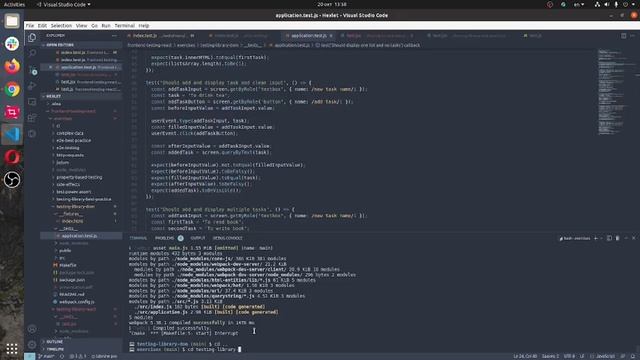Screen dimensions: 640x360
Task: Open the Help menu
Action: coord(144,25)
